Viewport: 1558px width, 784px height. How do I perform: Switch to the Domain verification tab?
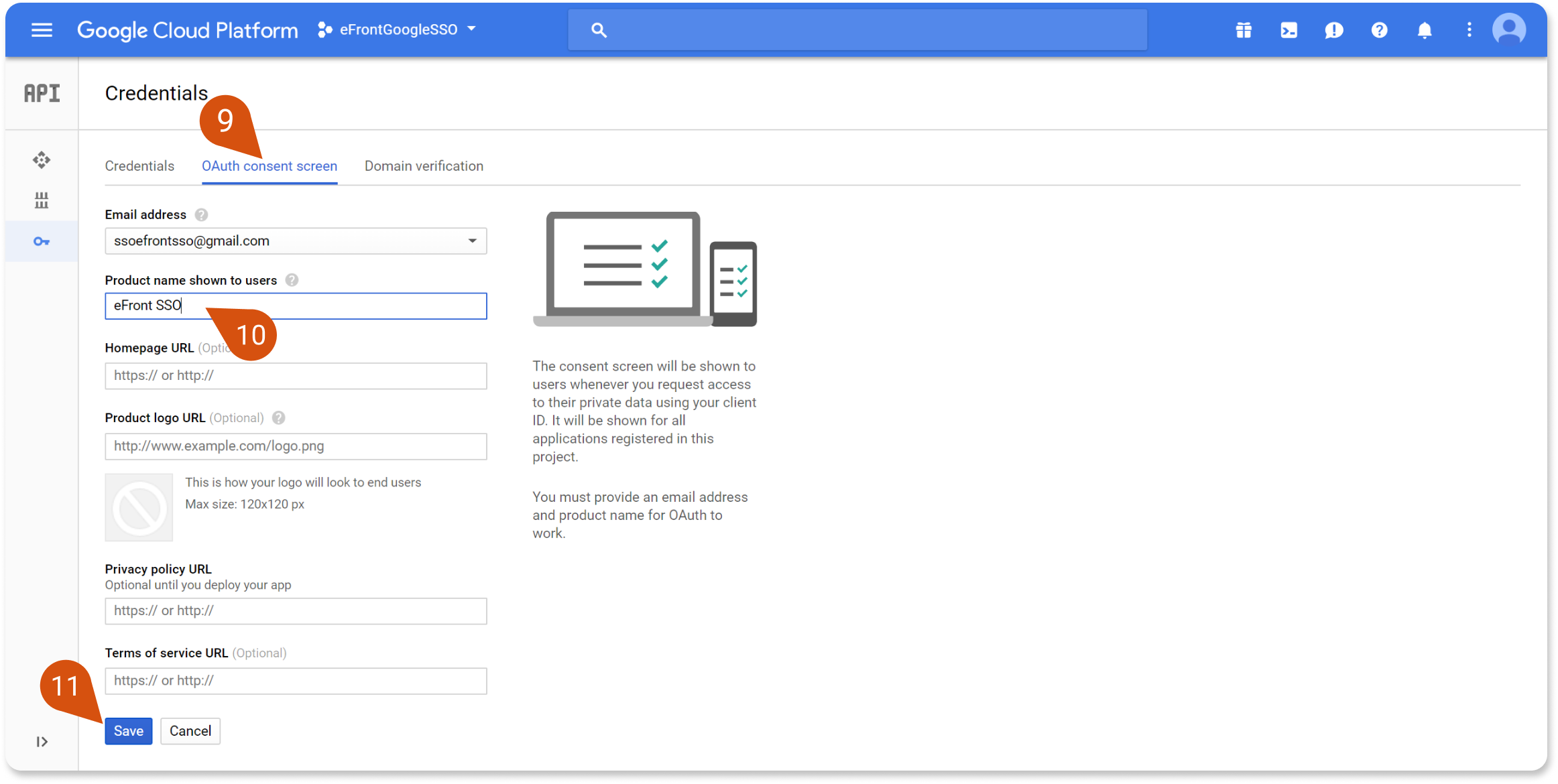(424, 166)
